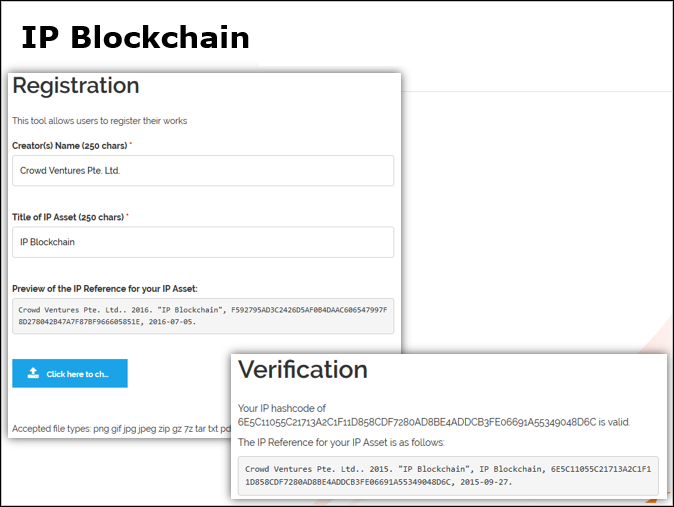Viewport: 674px width, 507px height.
Task: Click the 'IP Blockchain' slide title
Action: tap(135, 38)
